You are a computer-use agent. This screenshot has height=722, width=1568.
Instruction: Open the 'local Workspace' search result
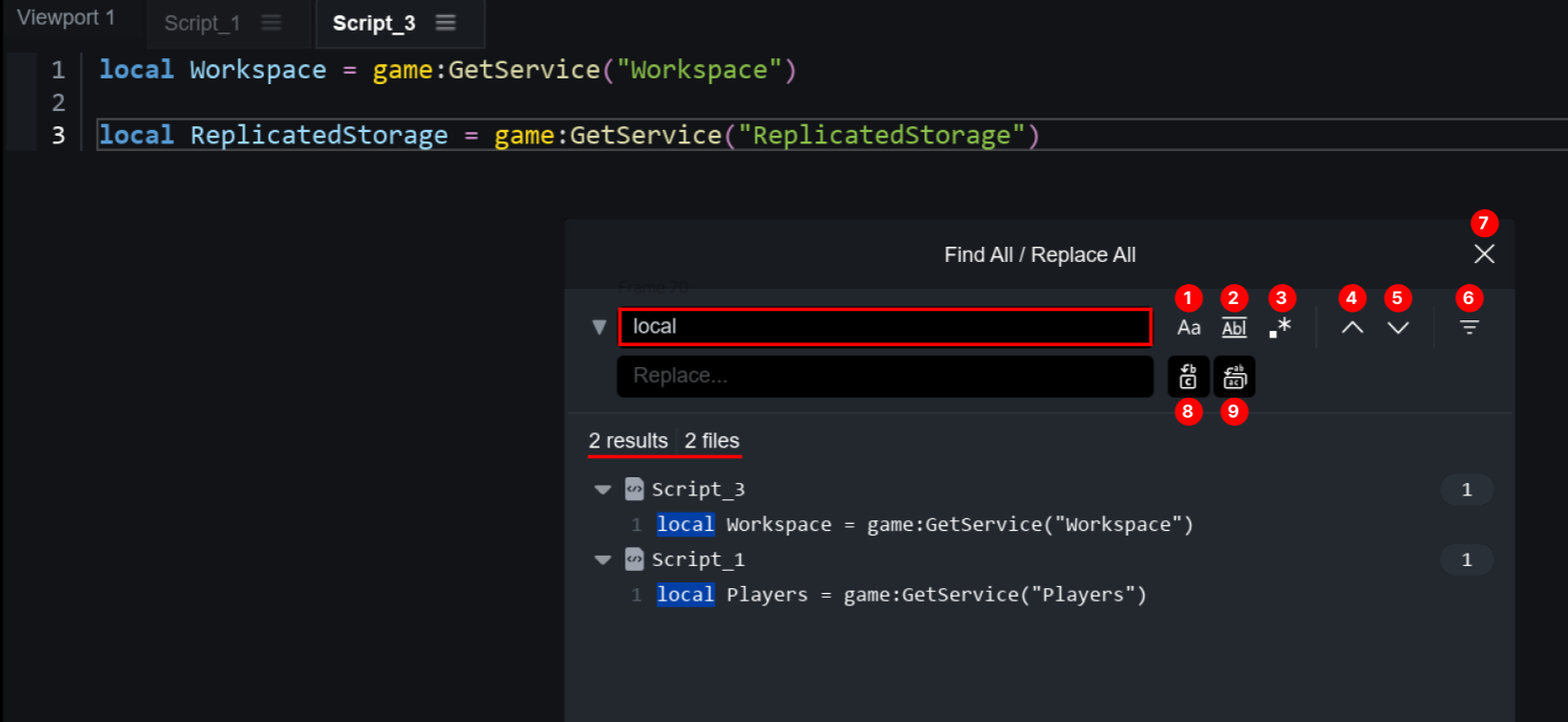(923, 524)
